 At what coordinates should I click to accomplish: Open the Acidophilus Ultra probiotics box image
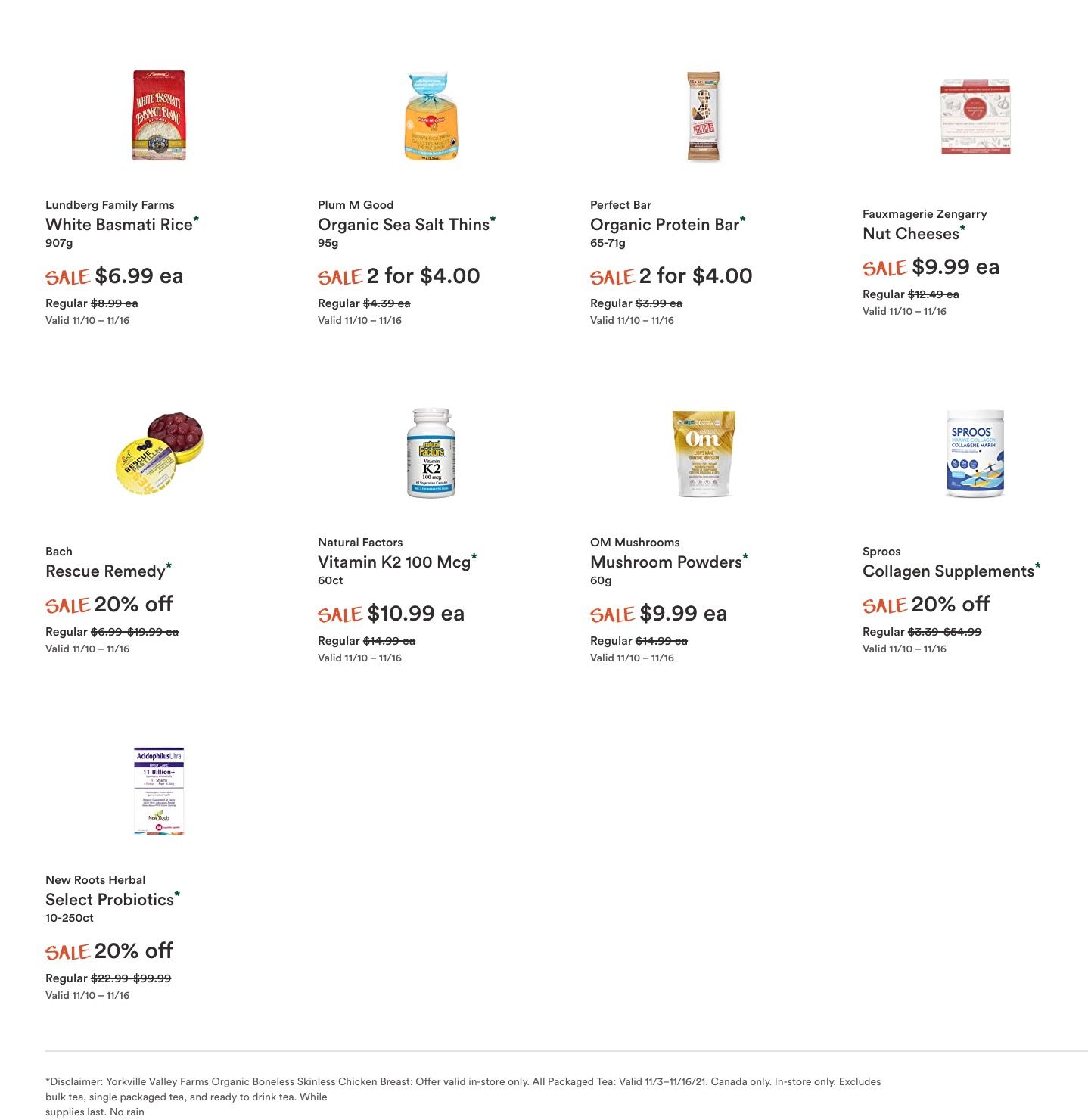[159, 791]
